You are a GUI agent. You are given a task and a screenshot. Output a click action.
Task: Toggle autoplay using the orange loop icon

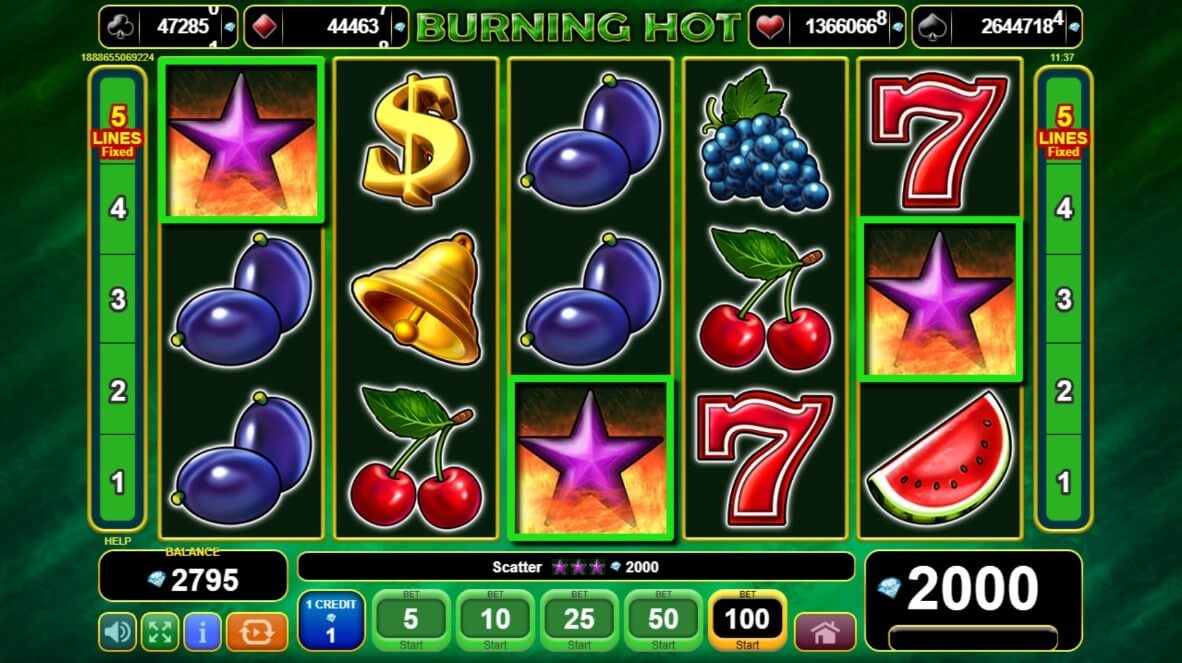click(256, 631)
